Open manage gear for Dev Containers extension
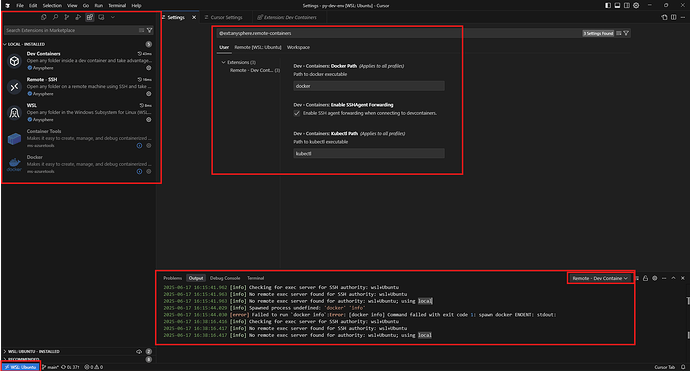This screenshot has width=690, height=371. (x=149, y=68)
